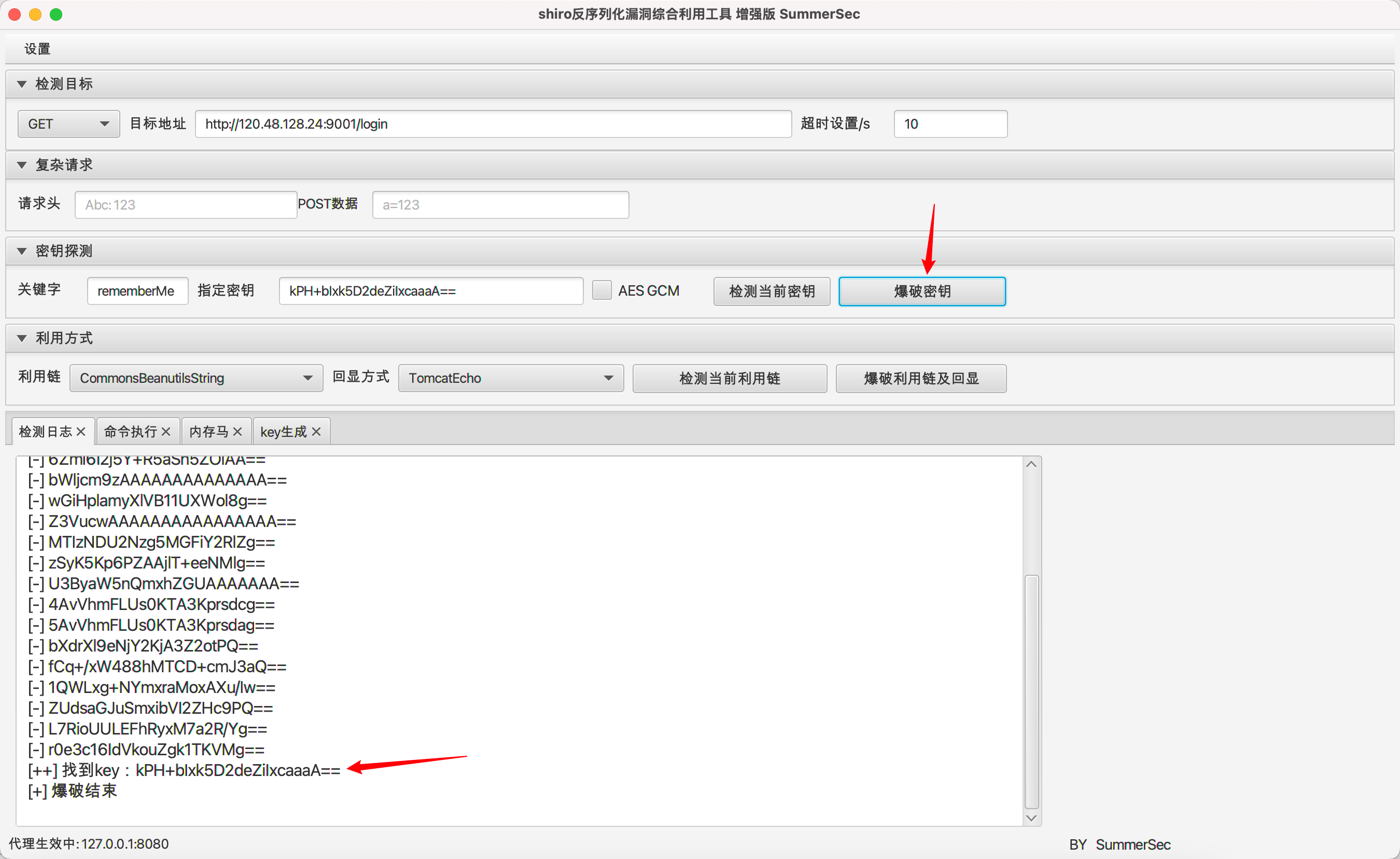Click the 检测当前利用链 button
1400x859 pixels.
coord(730,379)
